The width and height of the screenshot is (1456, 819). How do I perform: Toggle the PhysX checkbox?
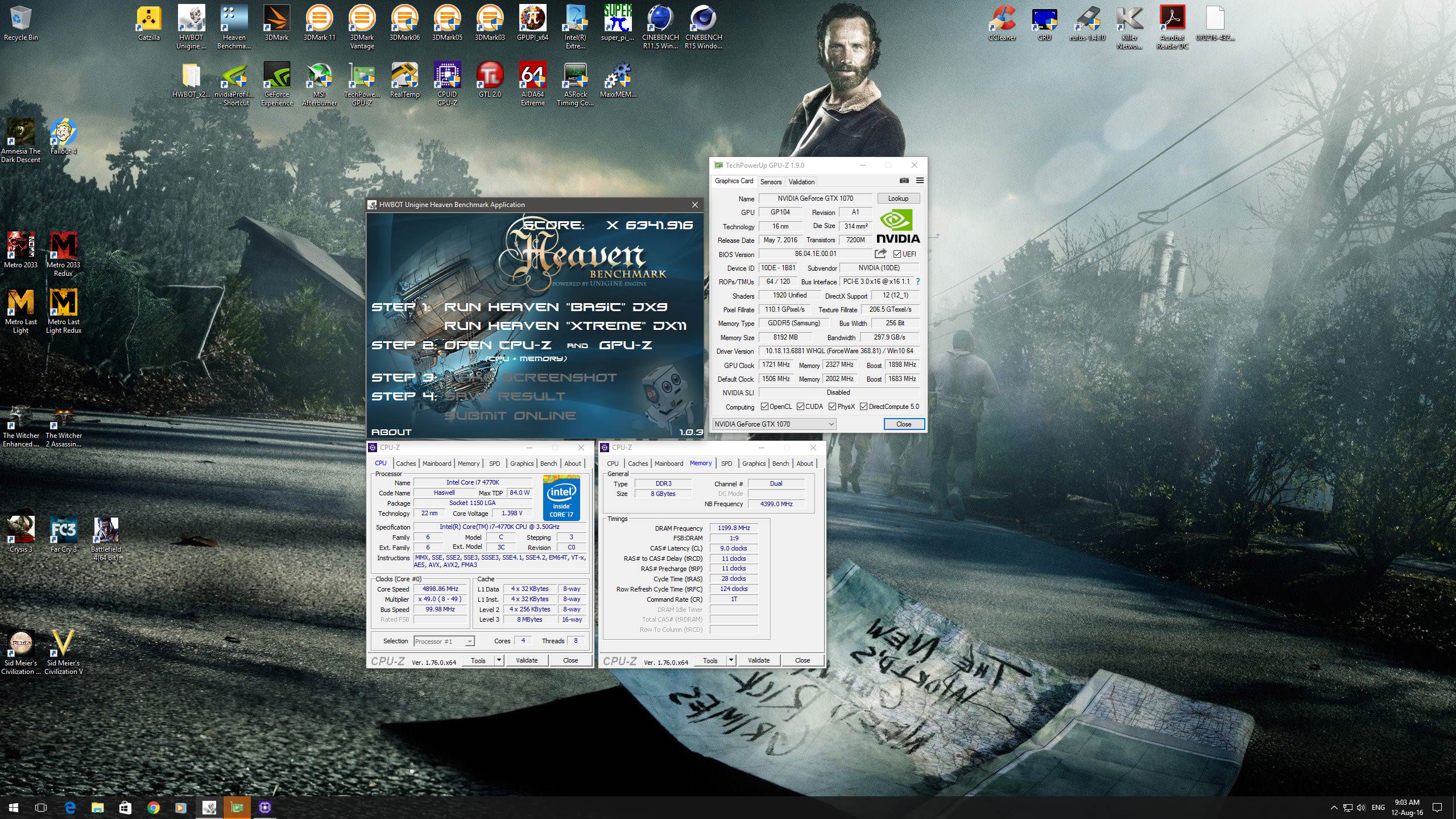click(832, 407)
